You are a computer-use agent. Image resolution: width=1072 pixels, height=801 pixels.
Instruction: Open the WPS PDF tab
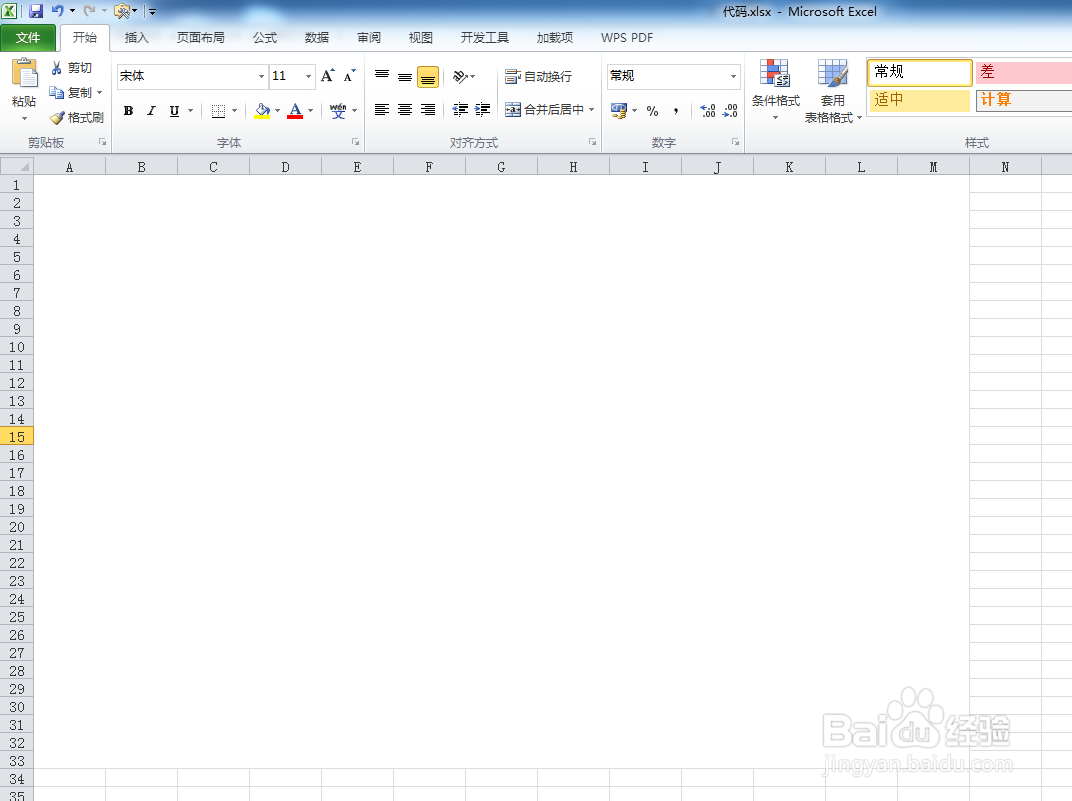click(627, 38)
